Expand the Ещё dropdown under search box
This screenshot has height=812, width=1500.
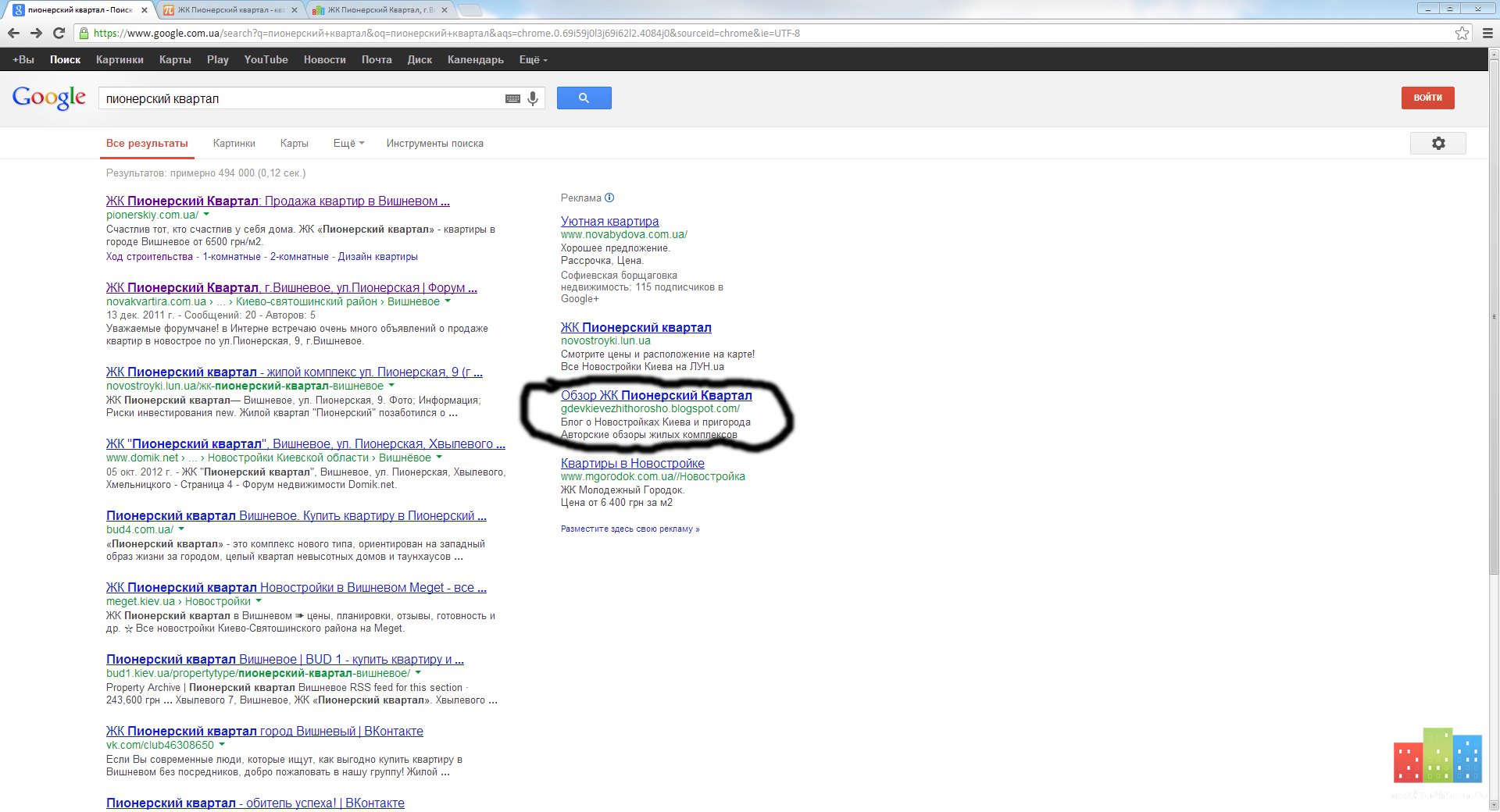[348, 143]
